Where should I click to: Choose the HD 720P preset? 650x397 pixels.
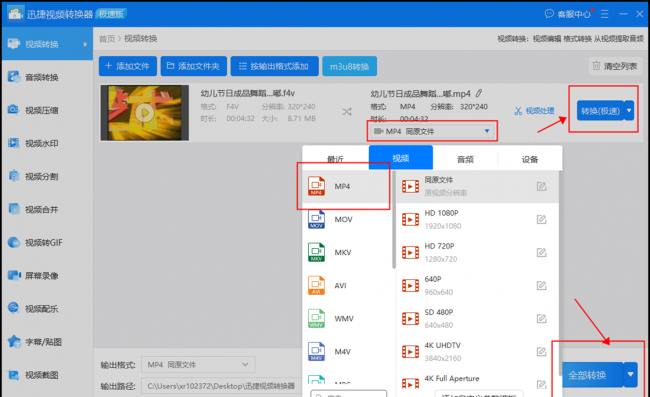click(478, 252)
